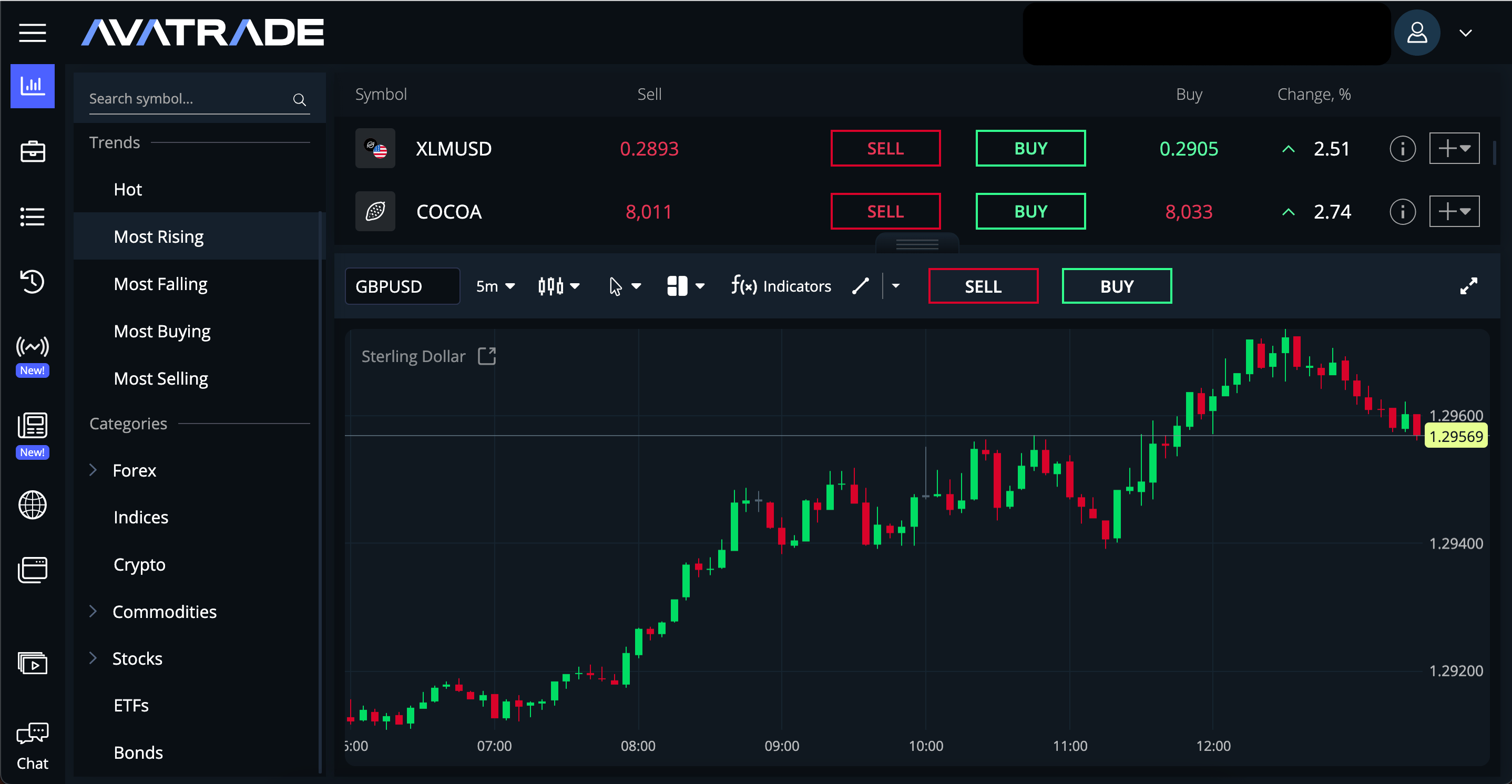Screen dimensions: 1512x784
Task: Click the panel resize handle above chart
Action: [917, 244]
